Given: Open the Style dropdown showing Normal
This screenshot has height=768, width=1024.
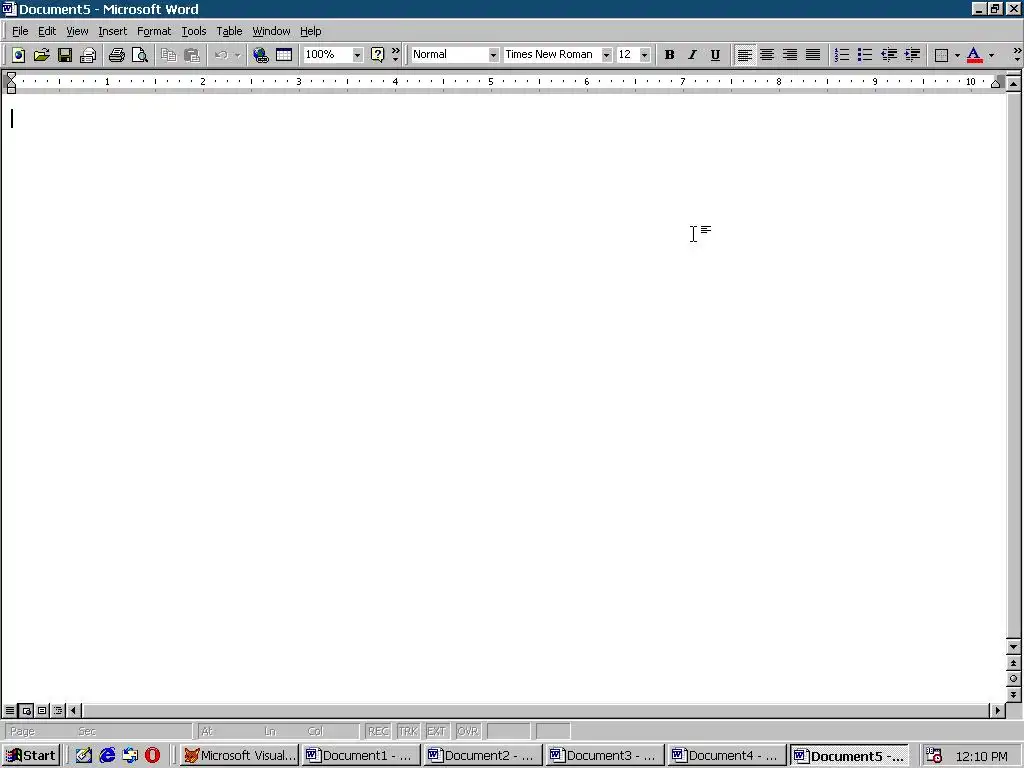Looking at the screenshot, I should point(493,55).
